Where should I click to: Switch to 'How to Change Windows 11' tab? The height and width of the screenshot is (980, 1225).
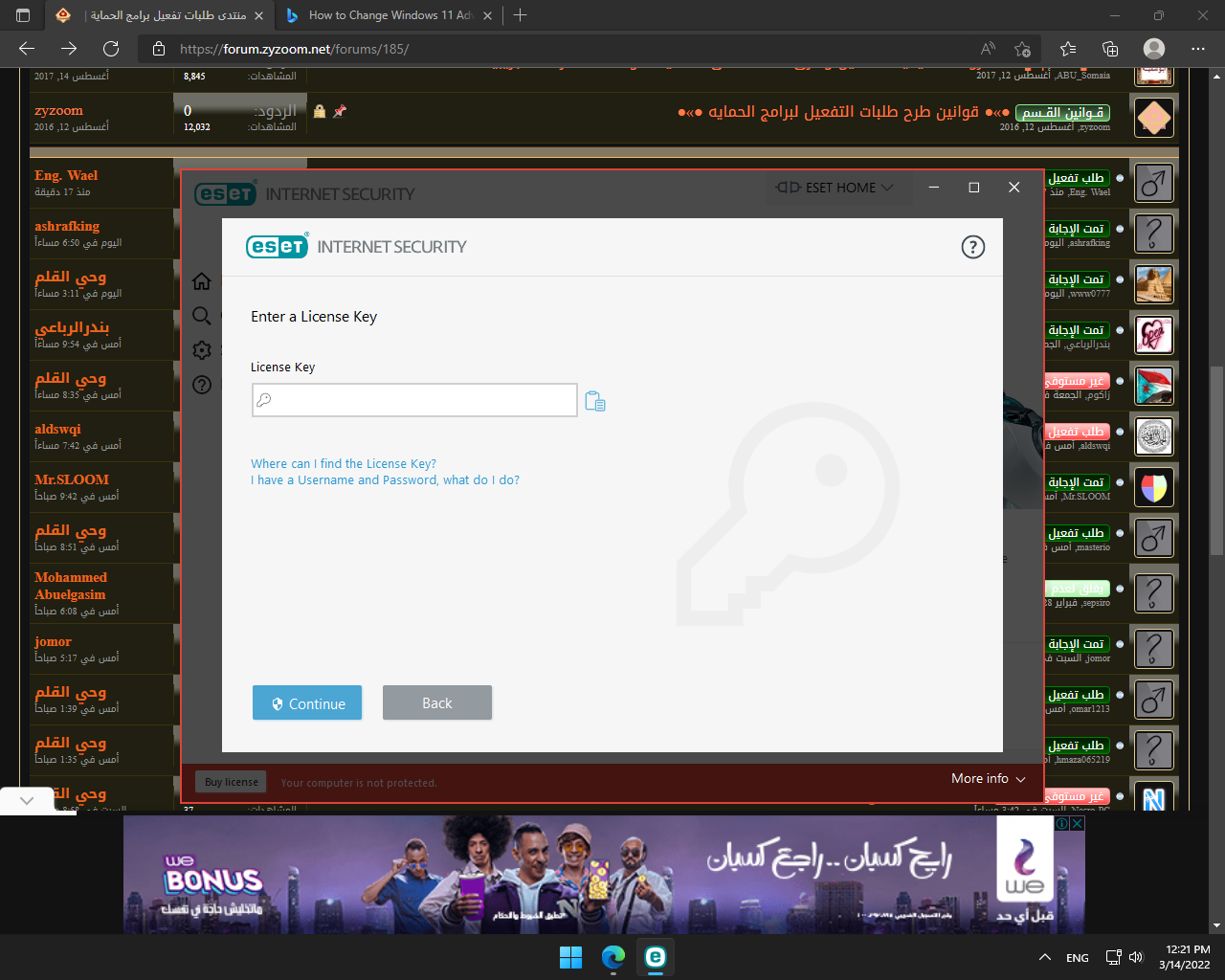(x=389, y=15)
